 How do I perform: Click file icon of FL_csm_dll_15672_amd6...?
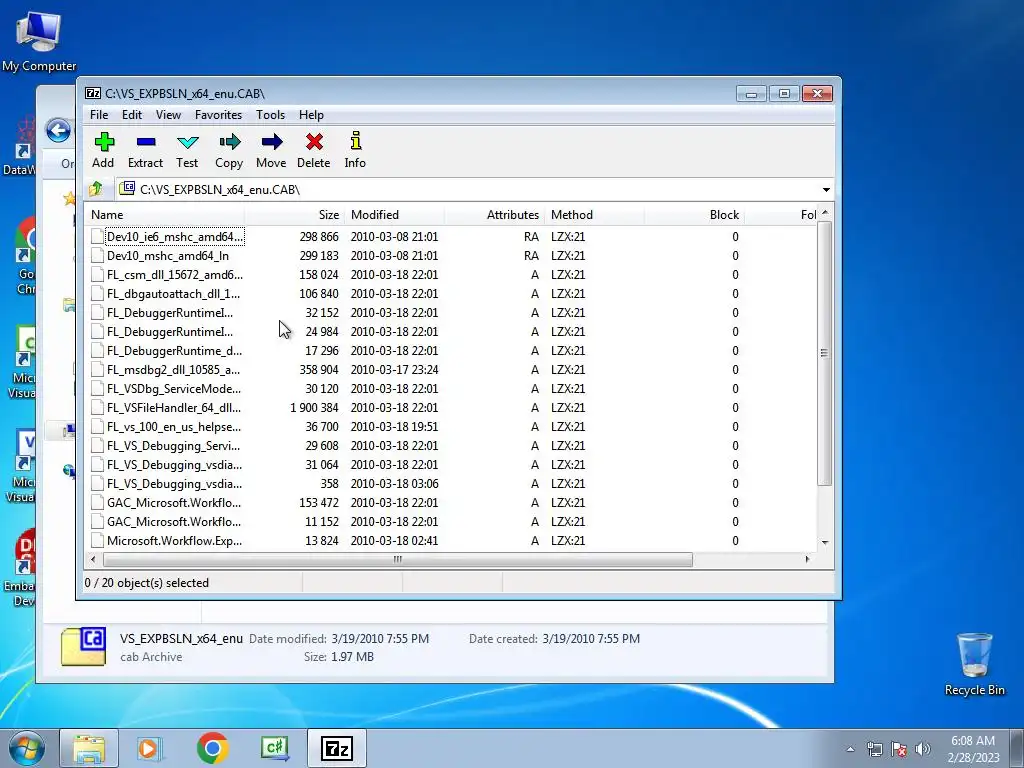(97, 274)
